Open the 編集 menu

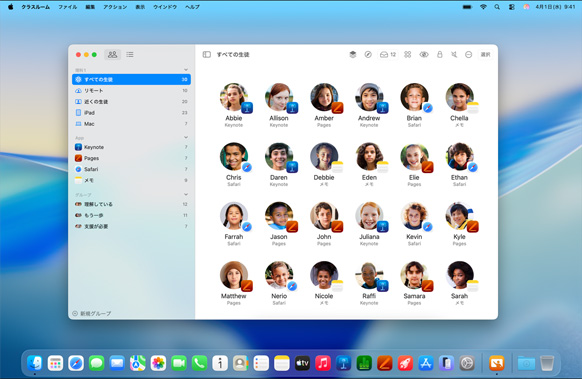(x=90, y=7)
